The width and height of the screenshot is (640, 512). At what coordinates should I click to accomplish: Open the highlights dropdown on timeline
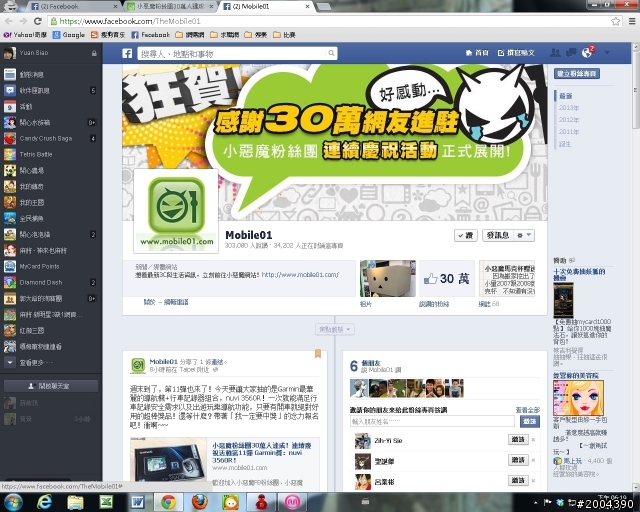coord(335,329)
